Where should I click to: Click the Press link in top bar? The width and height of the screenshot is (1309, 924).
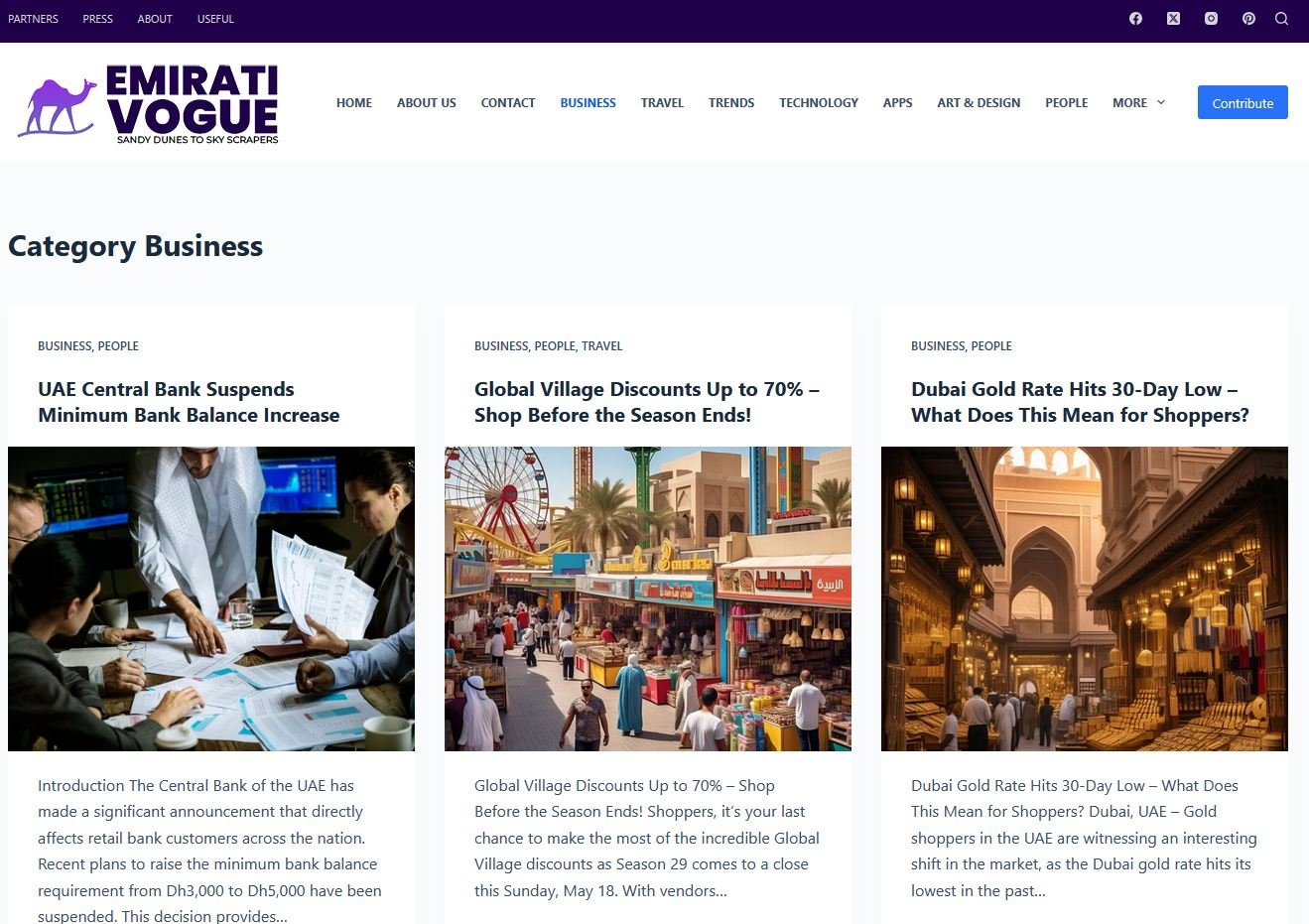(97, 19)
